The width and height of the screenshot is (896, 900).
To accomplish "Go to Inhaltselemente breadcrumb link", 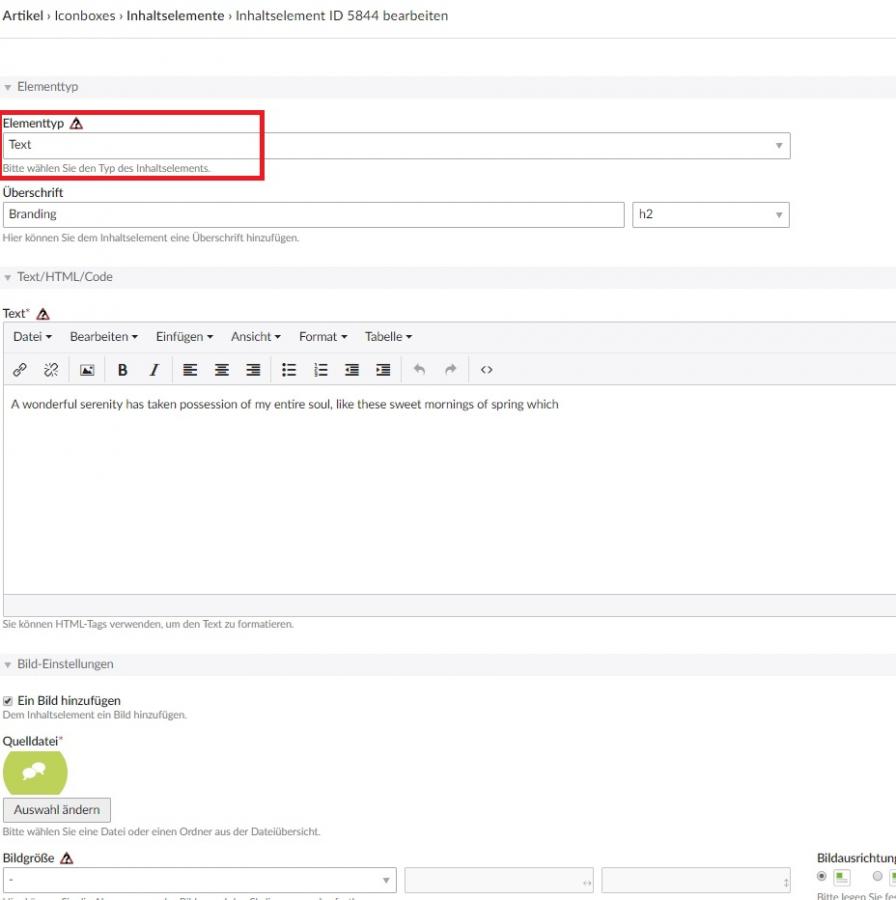I will 175,16.
